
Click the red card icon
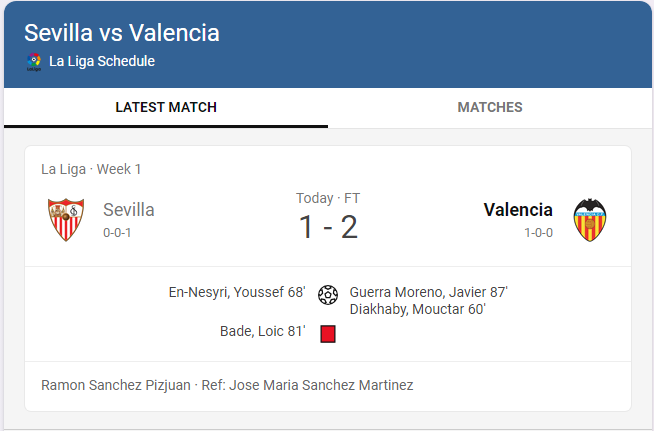[328, 334]
